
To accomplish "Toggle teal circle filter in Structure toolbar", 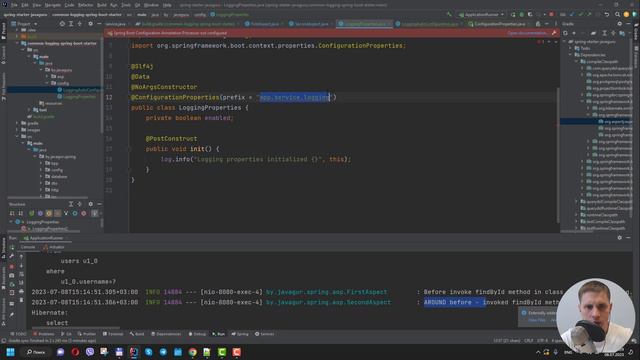I will pyautogui.click(x=75, y=213).
